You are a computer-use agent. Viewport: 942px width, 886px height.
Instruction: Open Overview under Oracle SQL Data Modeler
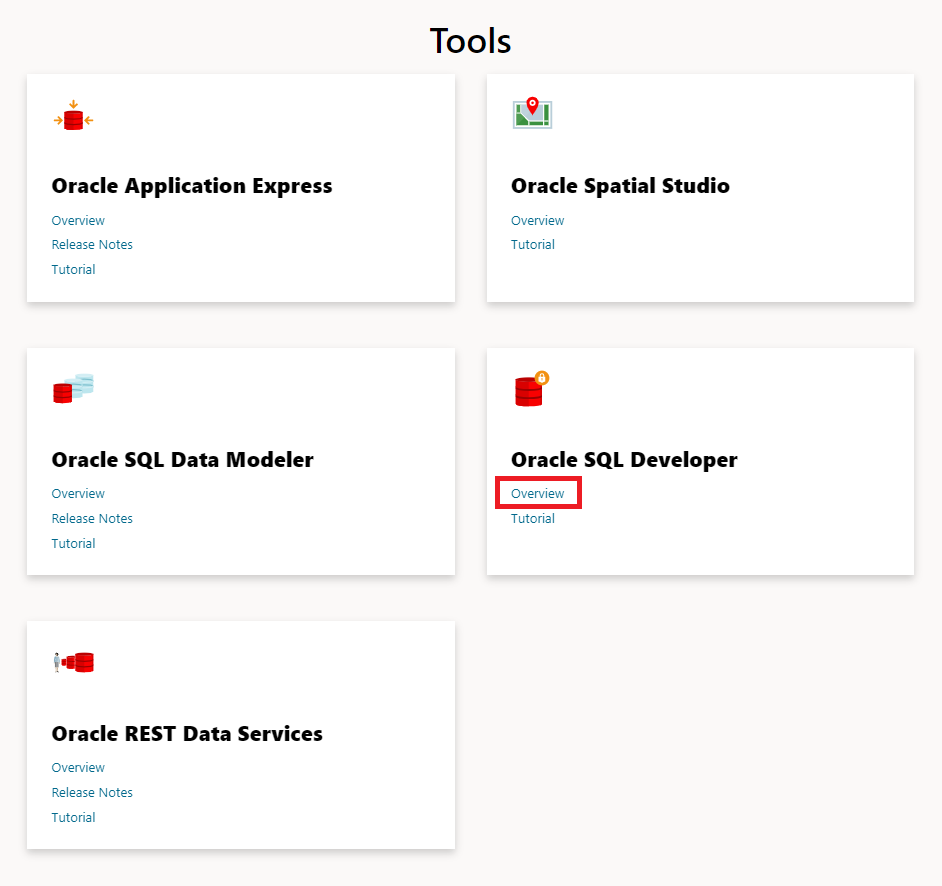coord(78,493)
